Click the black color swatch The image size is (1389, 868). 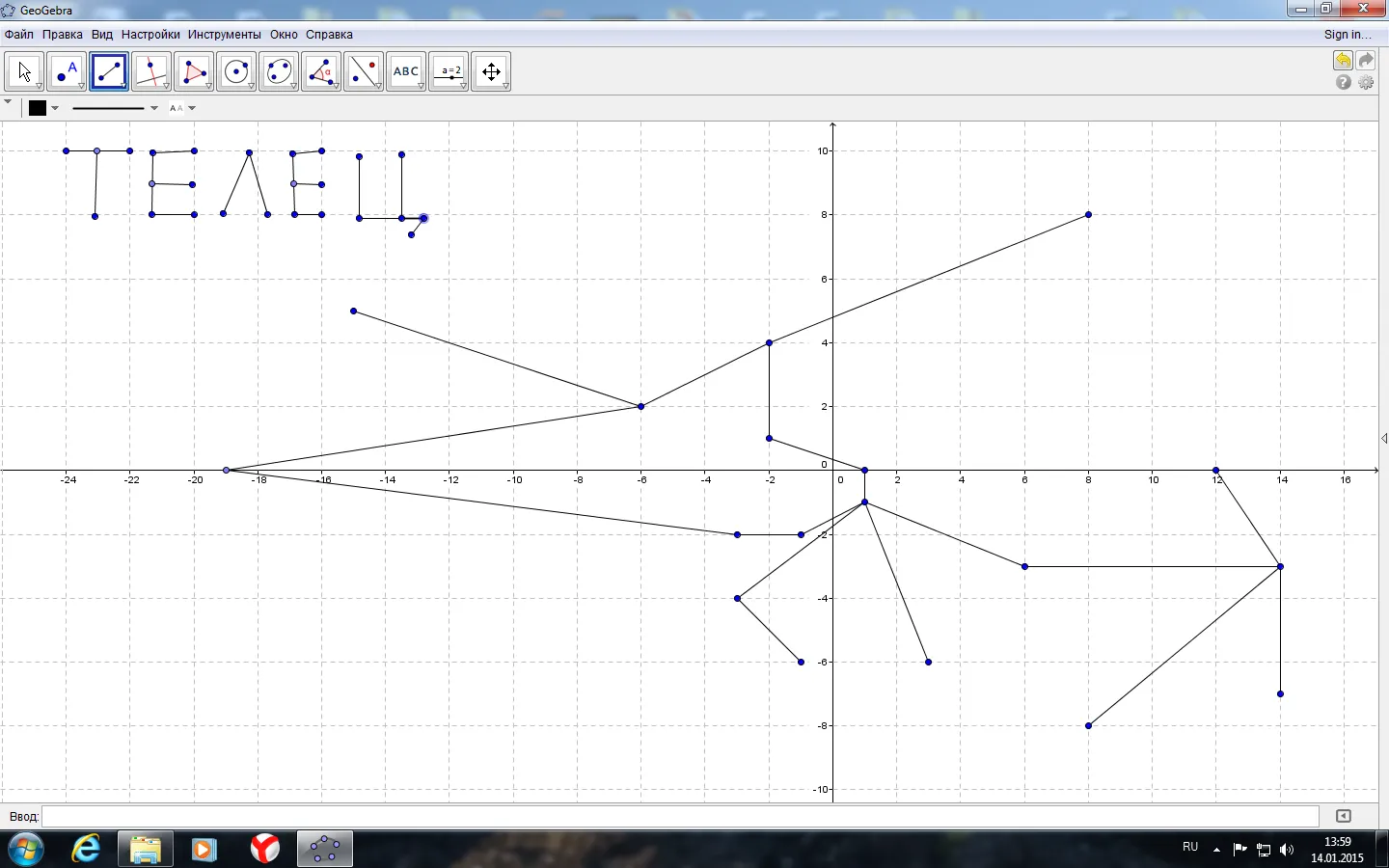pyautogui.click(x=38, y=108)
